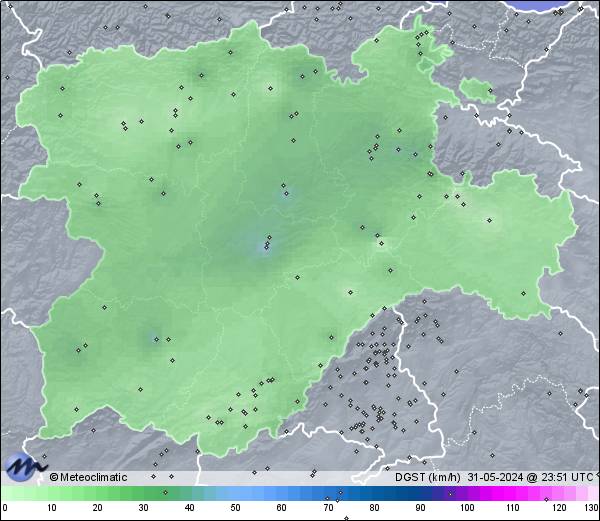
Task: Click the DGST (km/h) label
Action: 428,477
